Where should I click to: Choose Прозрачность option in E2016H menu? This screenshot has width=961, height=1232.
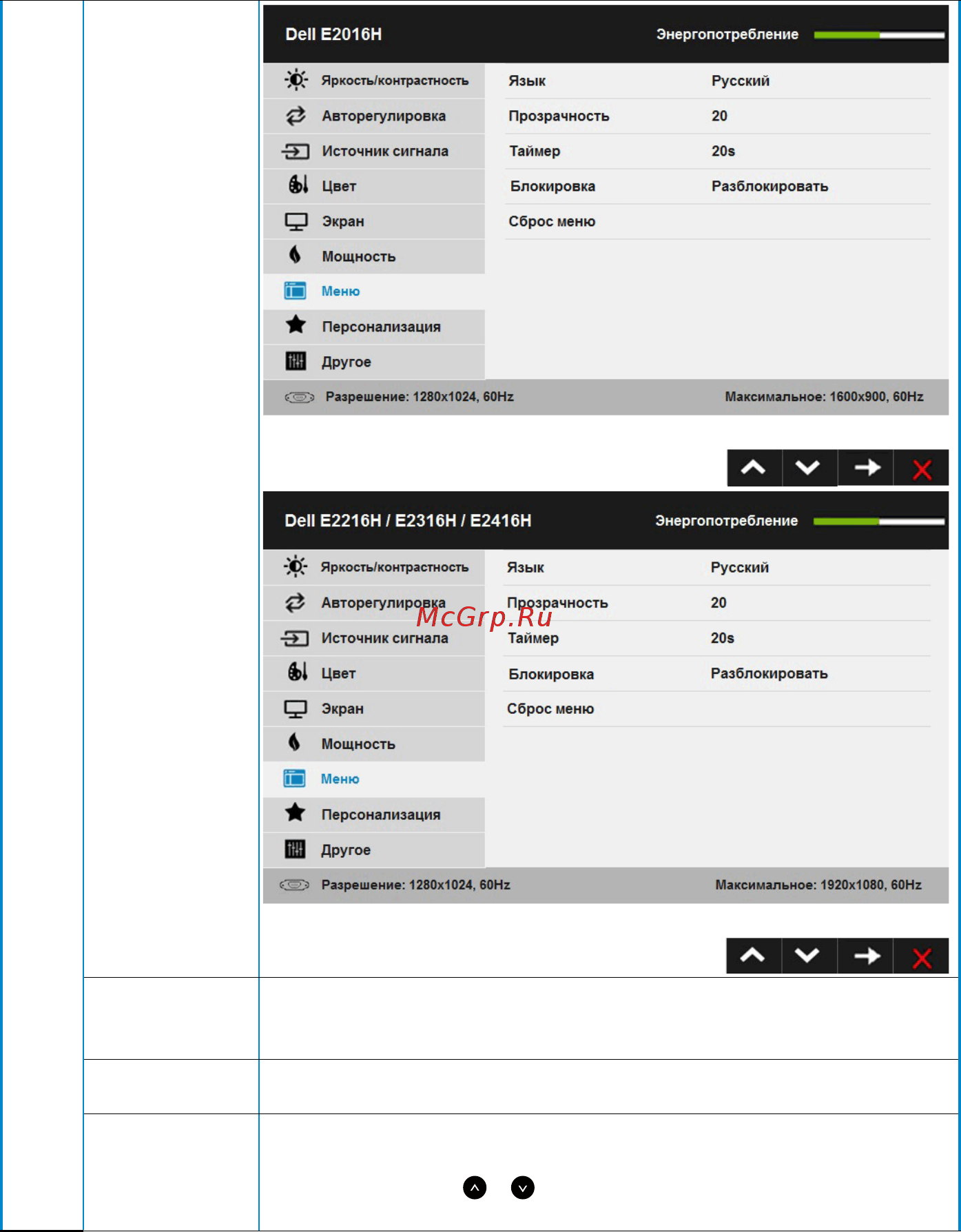point(559,116)
